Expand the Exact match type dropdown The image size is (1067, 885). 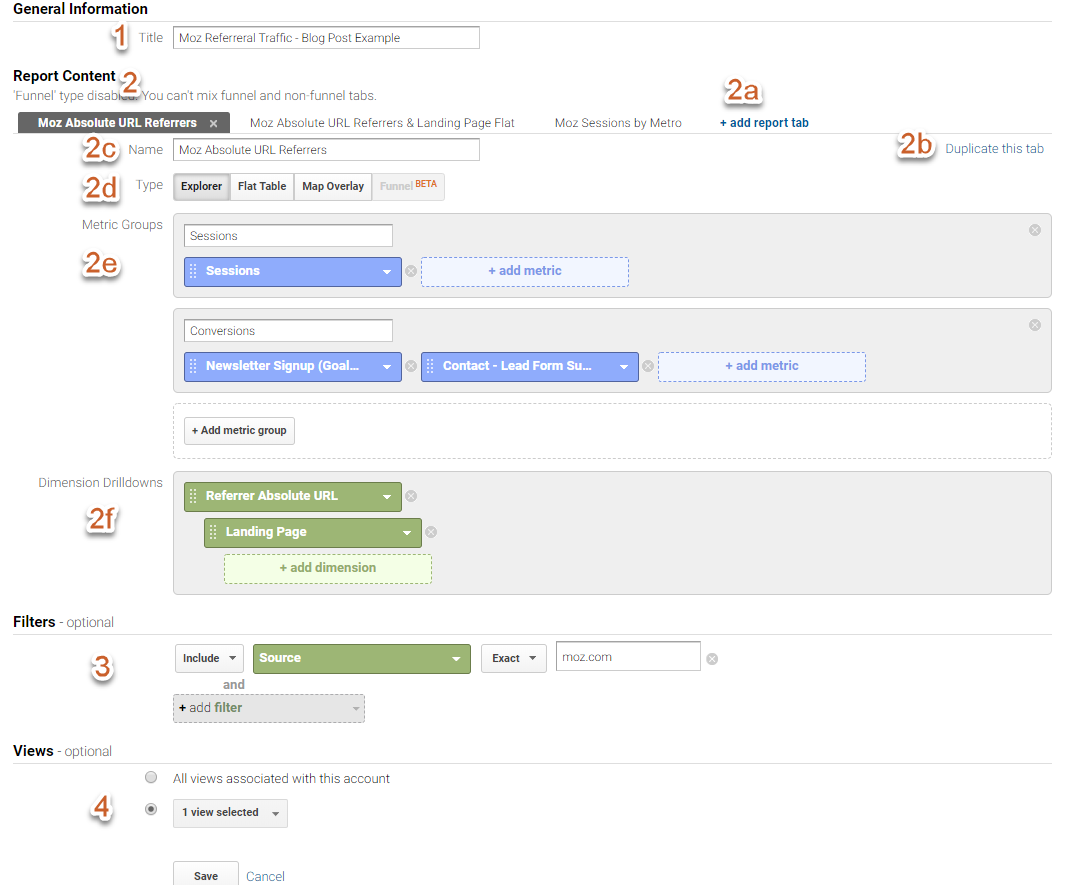pyautogui.click(x=513, y=658)
